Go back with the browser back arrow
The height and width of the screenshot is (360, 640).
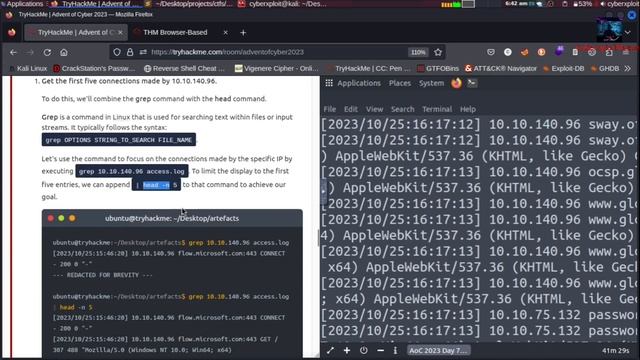[13, 52]
